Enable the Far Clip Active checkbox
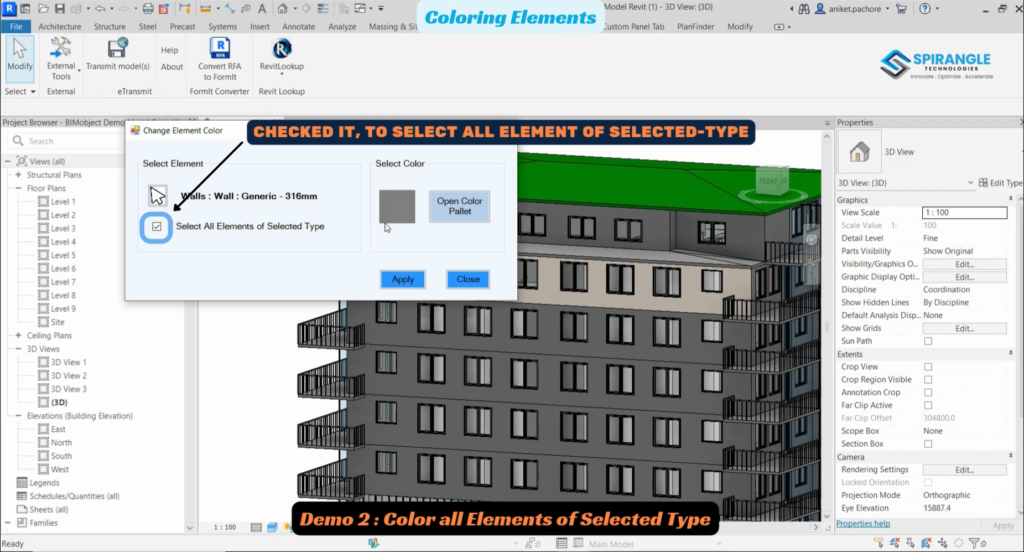 pyautogui.click(x=928, y=406)
